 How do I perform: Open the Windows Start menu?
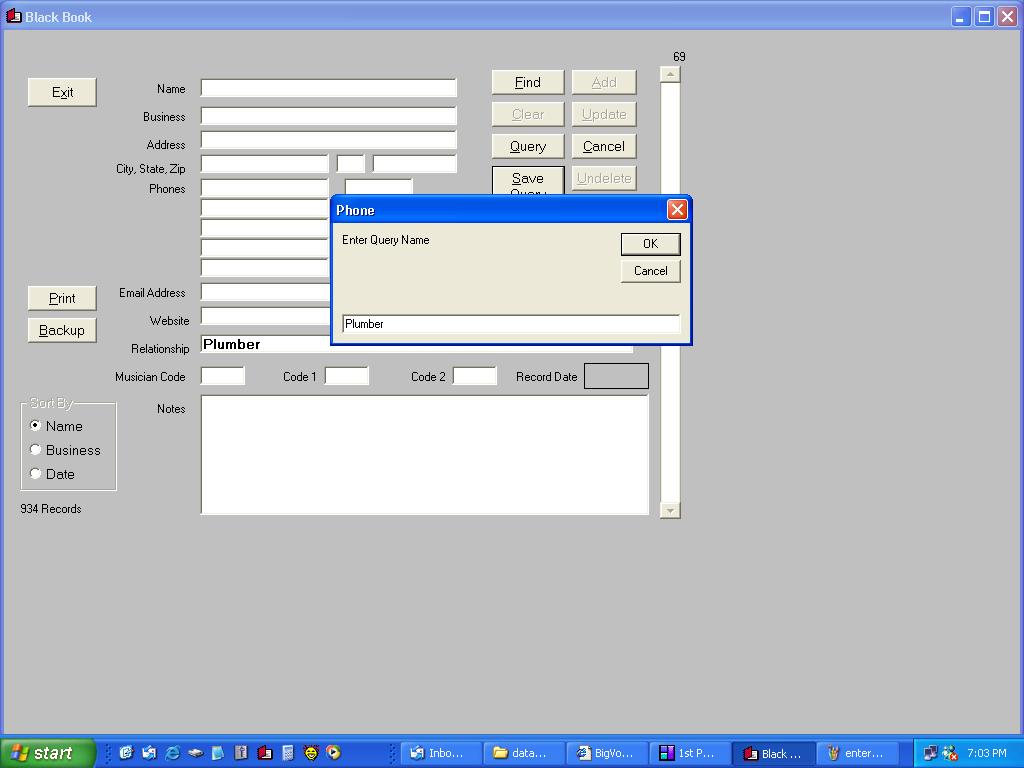tap(47, 753)
